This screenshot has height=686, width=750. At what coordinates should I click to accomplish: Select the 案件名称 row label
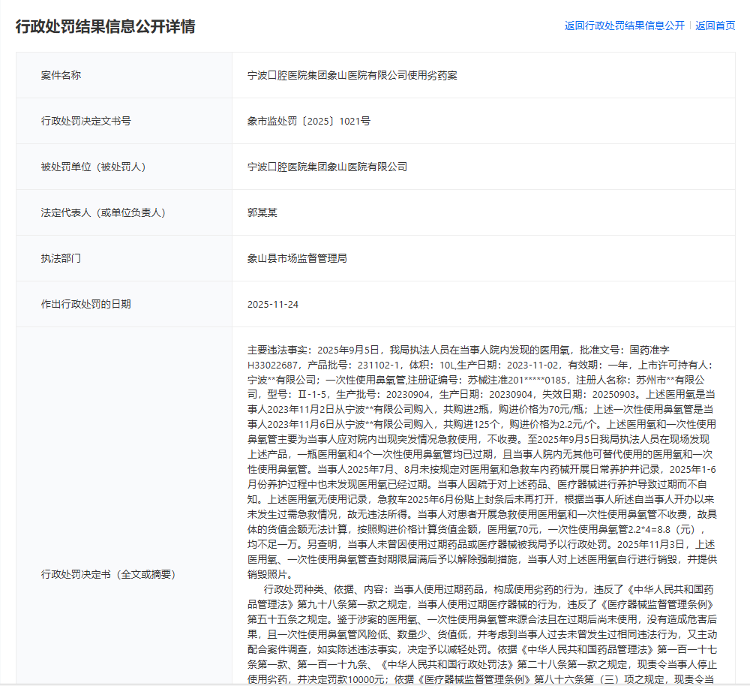(61, 75)
